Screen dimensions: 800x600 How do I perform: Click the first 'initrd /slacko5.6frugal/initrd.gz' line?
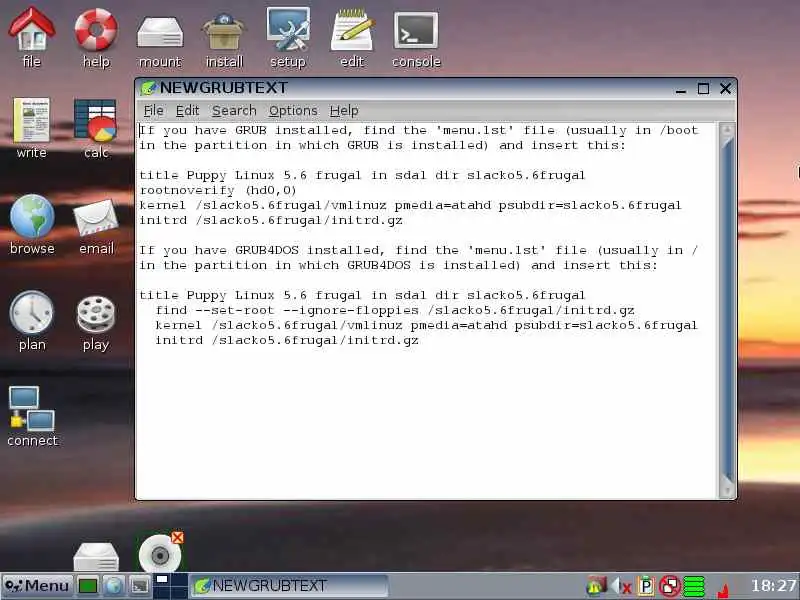(271, 220)
